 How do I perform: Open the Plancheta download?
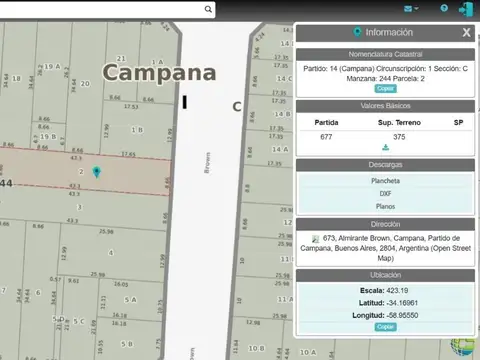pyautogui.click(x=385, y=181)
